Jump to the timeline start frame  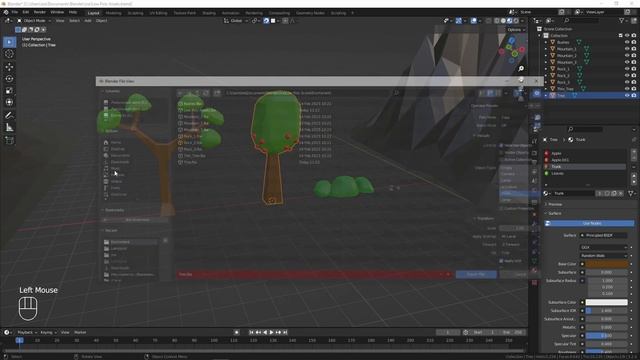(x=251, y=332)
